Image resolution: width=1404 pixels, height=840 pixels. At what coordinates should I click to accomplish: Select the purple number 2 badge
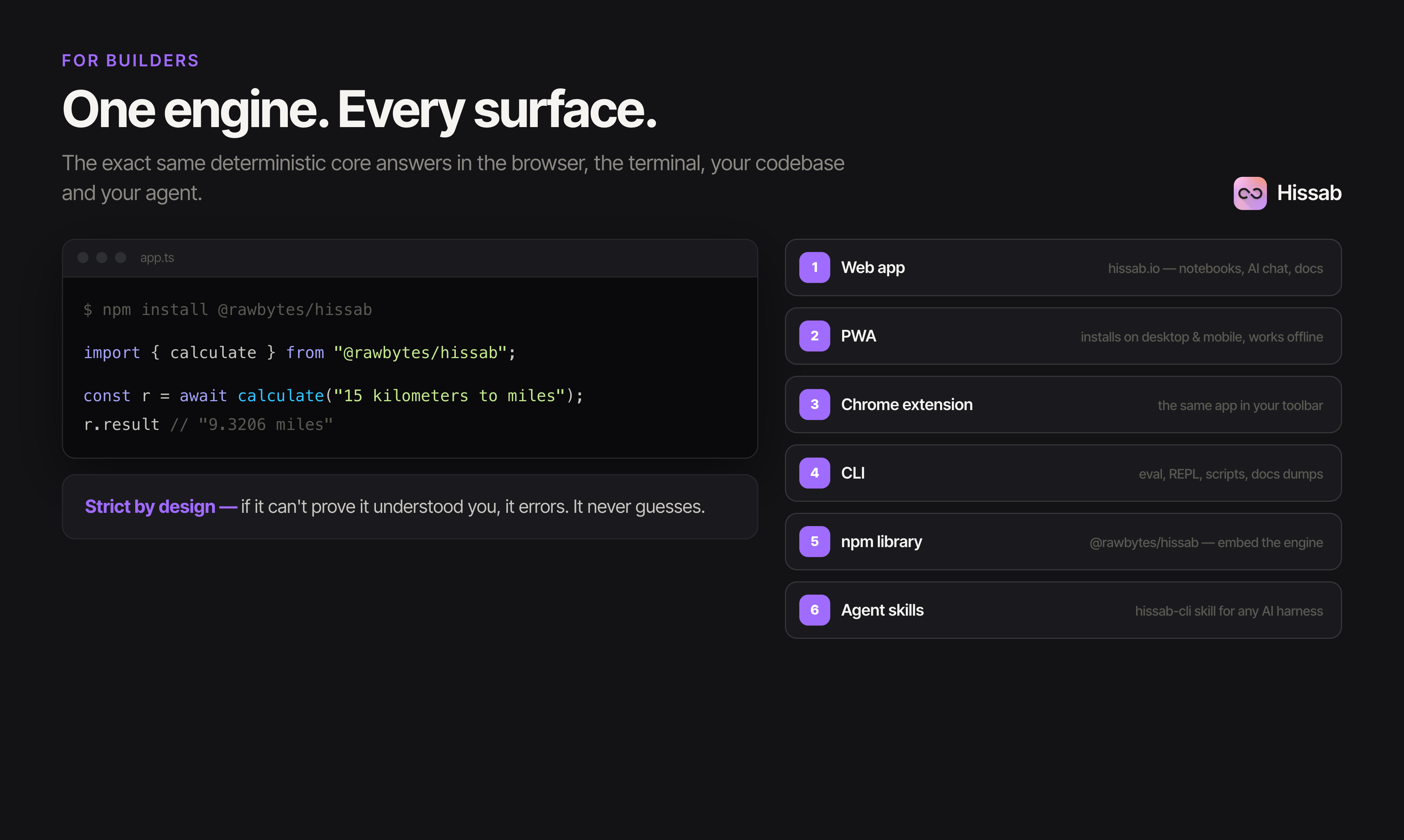[x=815, y=336]
